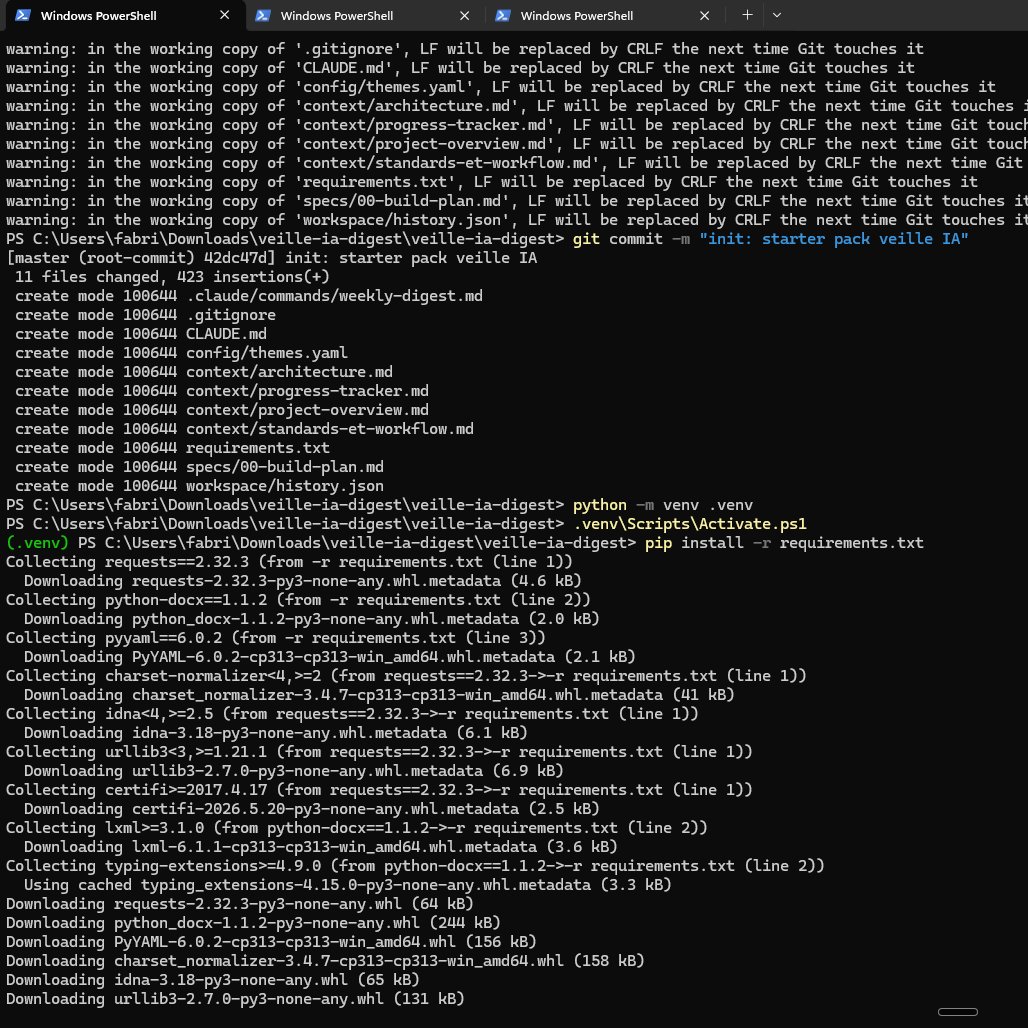Click the warning line mentioning 'specs/00-build-plan.md'
1028x1028 pixels.
point(517,201)
